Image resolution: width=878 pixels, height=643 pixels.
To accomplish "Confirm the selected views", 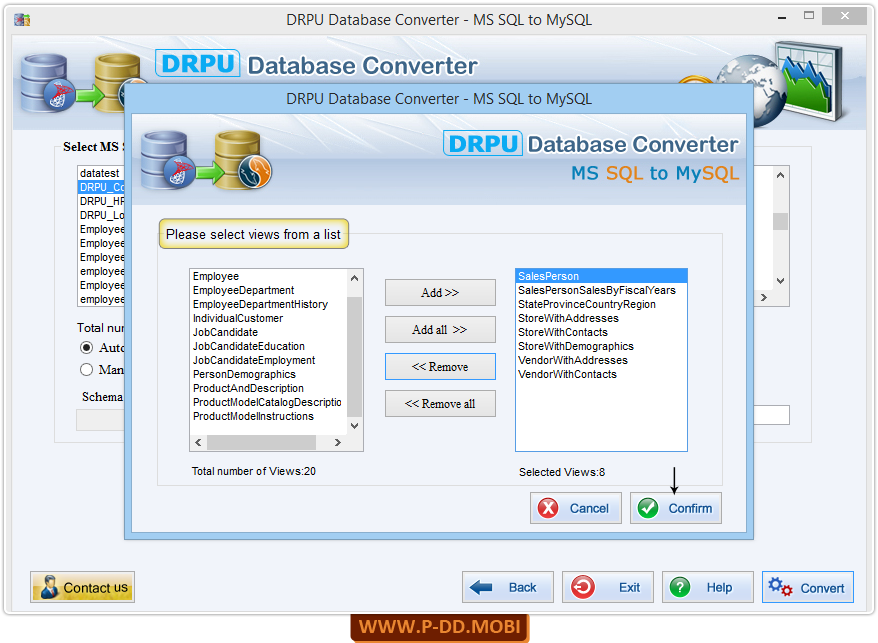I will pos(676,508).
